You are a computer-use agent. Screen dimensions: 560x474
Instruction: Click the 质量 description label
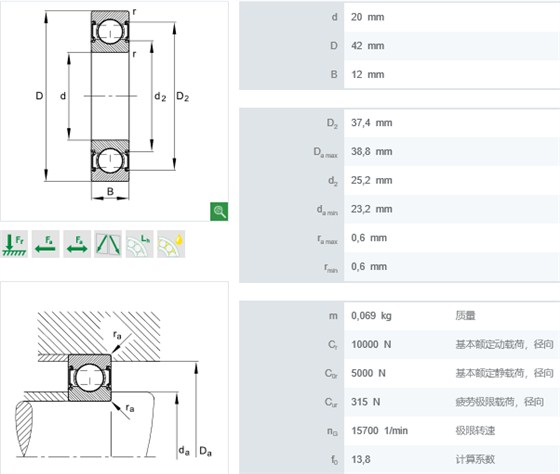click(x=465, y=316)
